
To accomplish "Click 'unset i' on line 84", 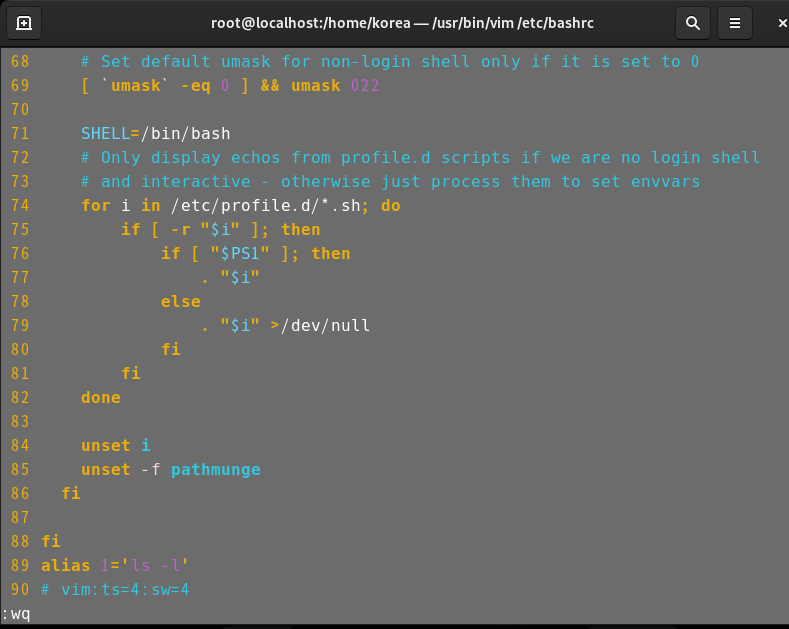I will pos(116,445).
